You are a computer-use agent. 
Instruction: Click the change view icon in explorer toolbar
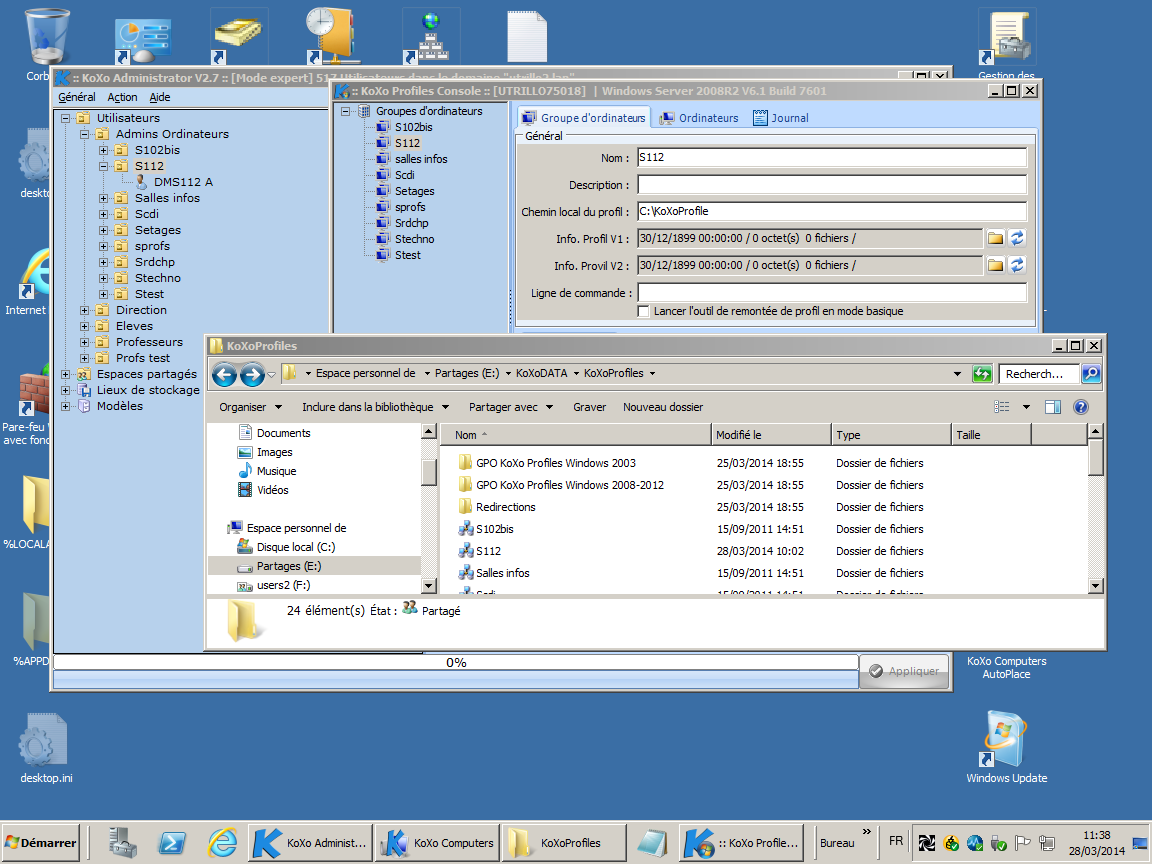tap(1001, 407)
